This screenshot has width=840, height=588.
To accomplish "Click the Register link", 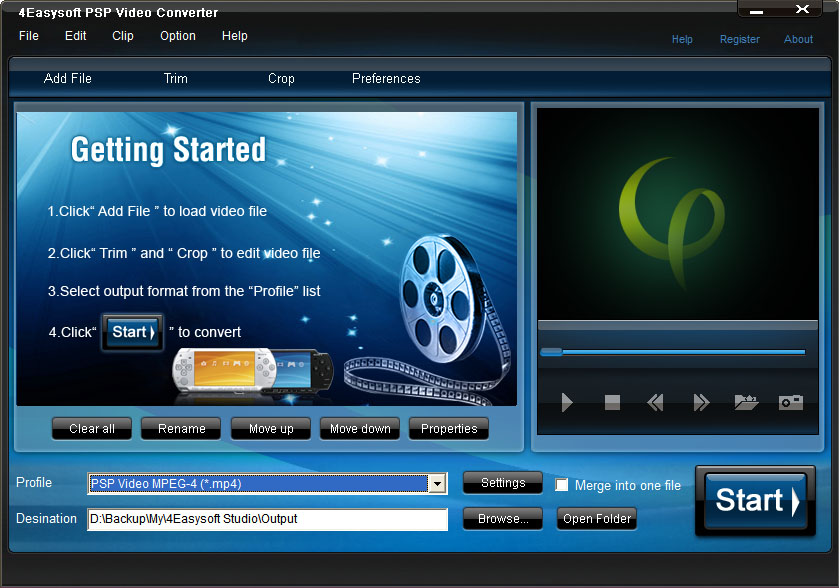I will [x=739, y=39].
